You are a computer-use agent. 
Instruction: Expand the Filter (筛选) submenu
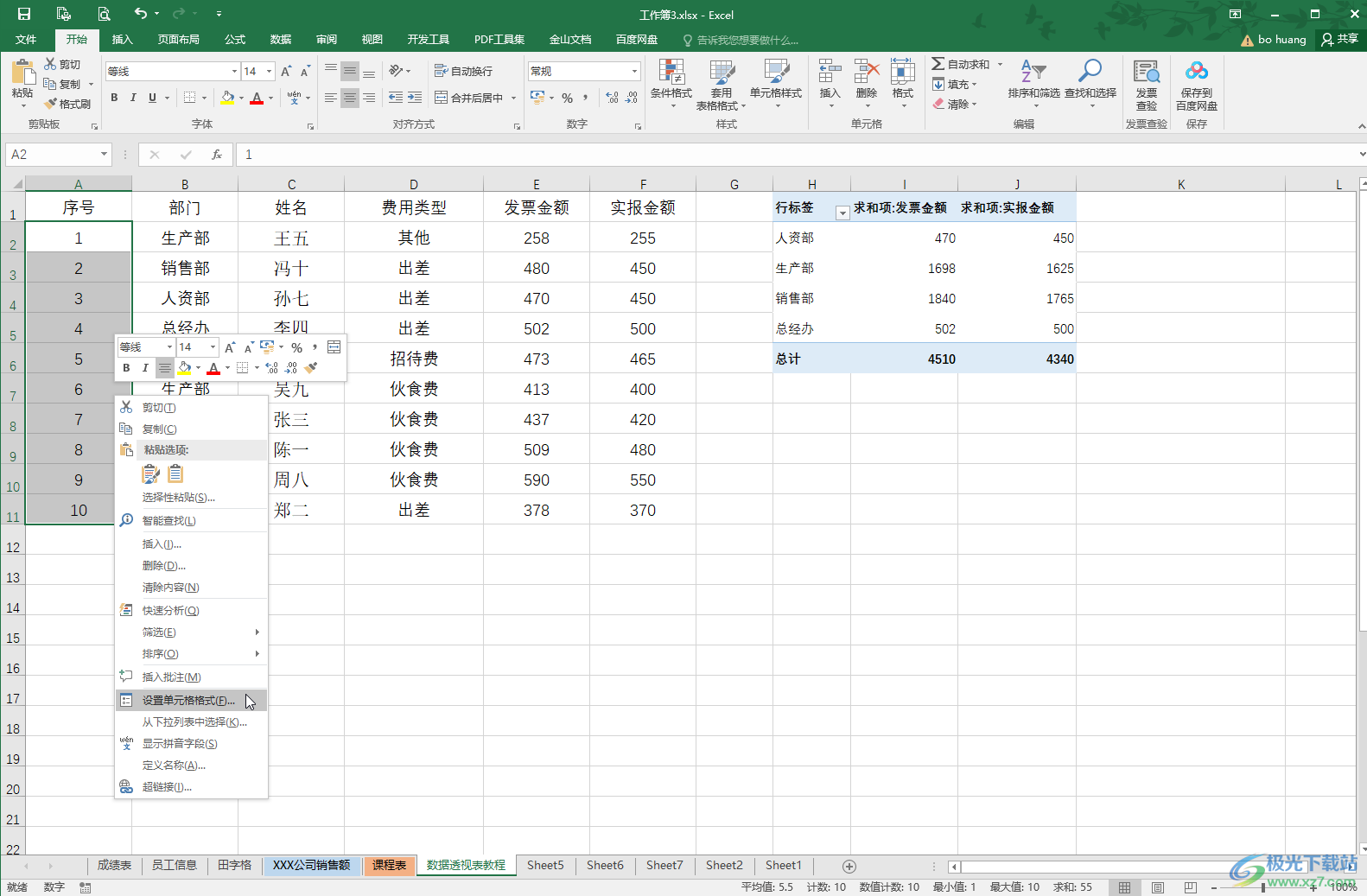pos(191,632)
